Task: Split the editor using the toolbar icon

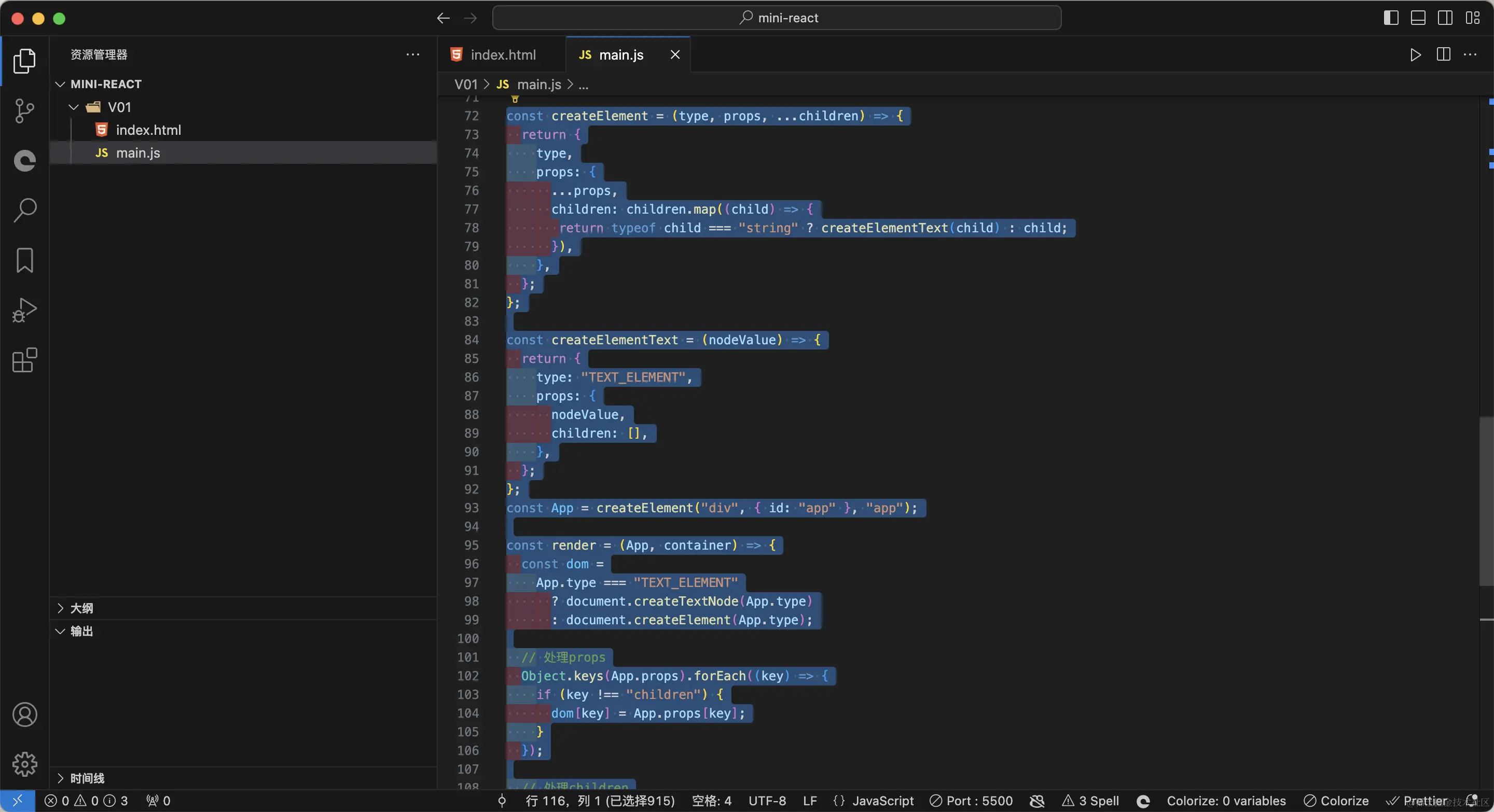Action: tap(1443, 54)
